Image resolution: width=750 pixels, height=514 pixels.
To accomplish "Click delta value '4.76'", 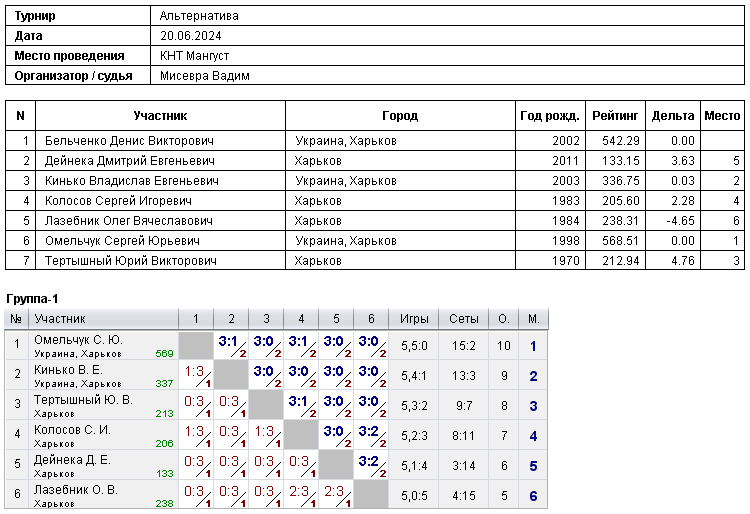I will coord(683,261).
